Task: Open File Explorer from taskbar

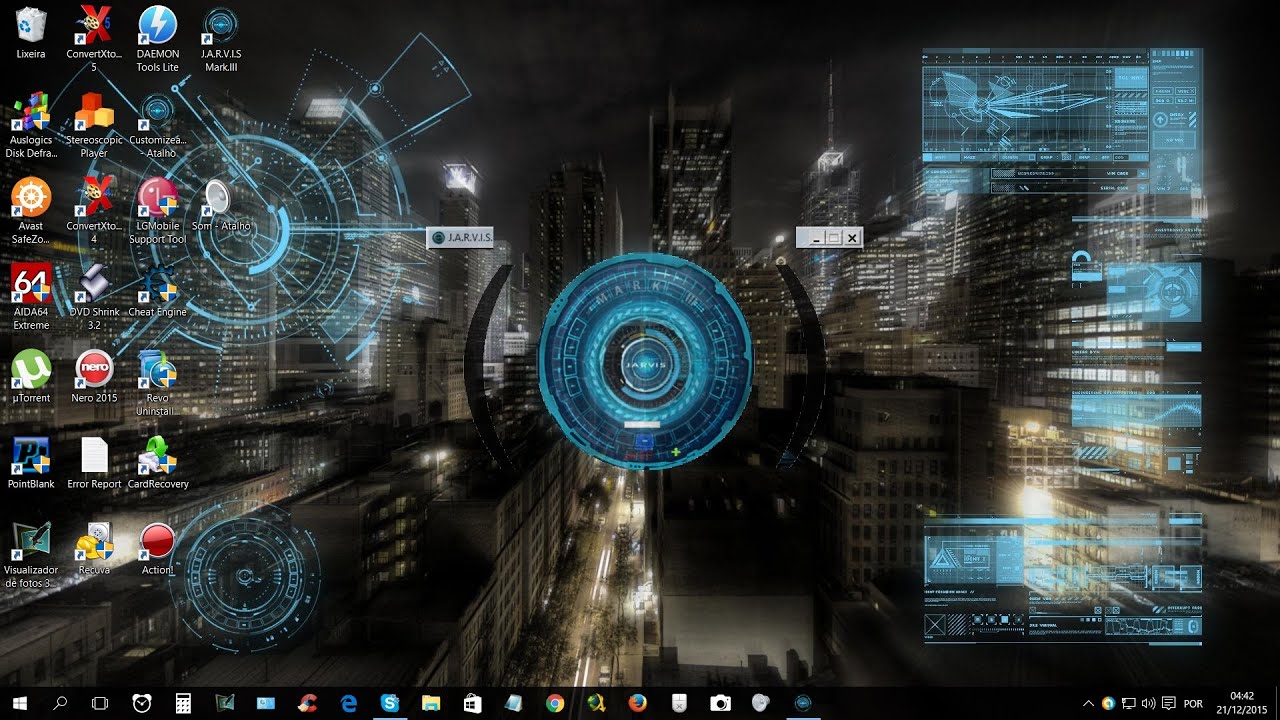Action: [431, 703]
